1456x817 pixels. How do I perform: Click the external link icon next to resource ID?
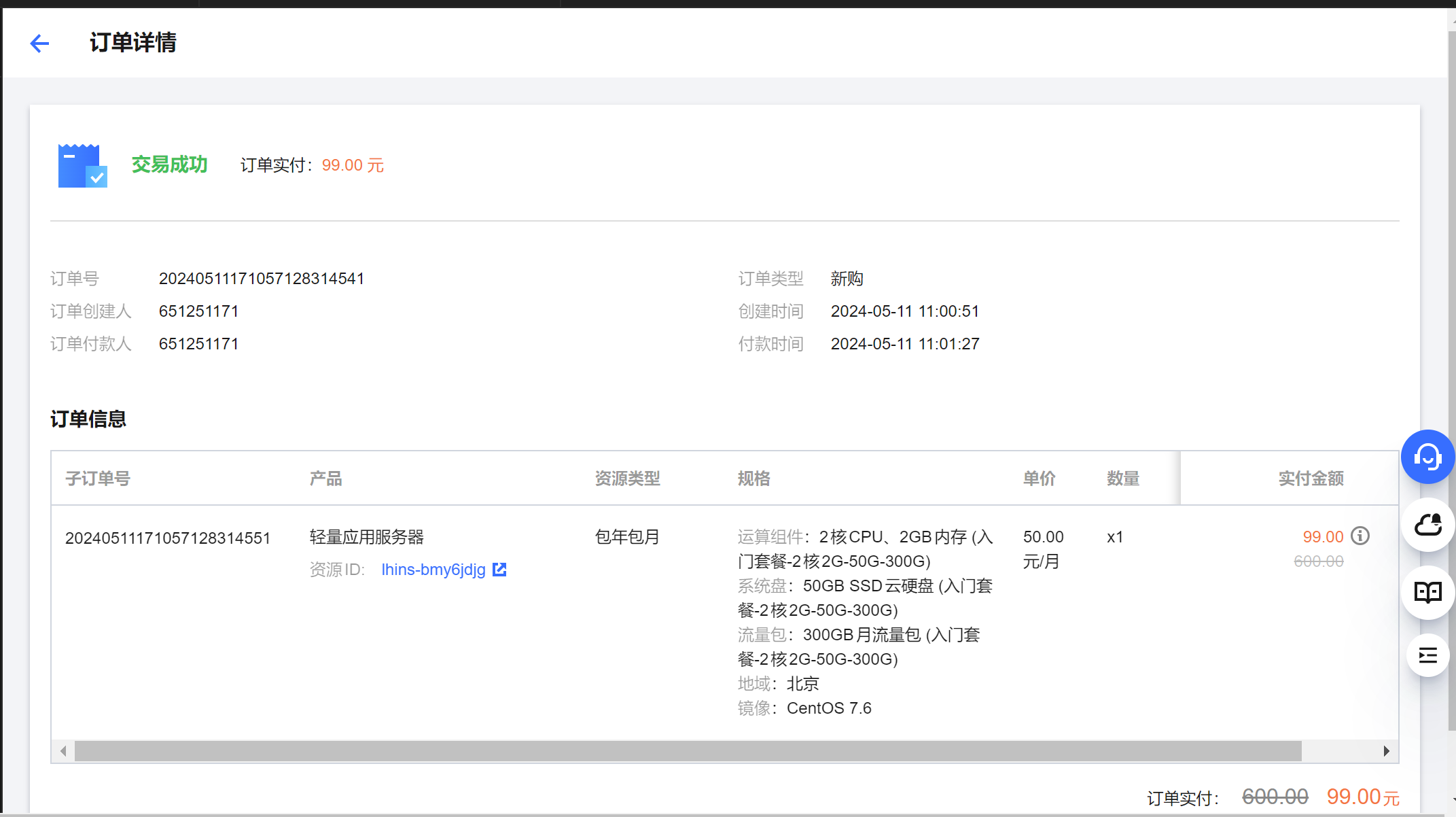point(499,570)
